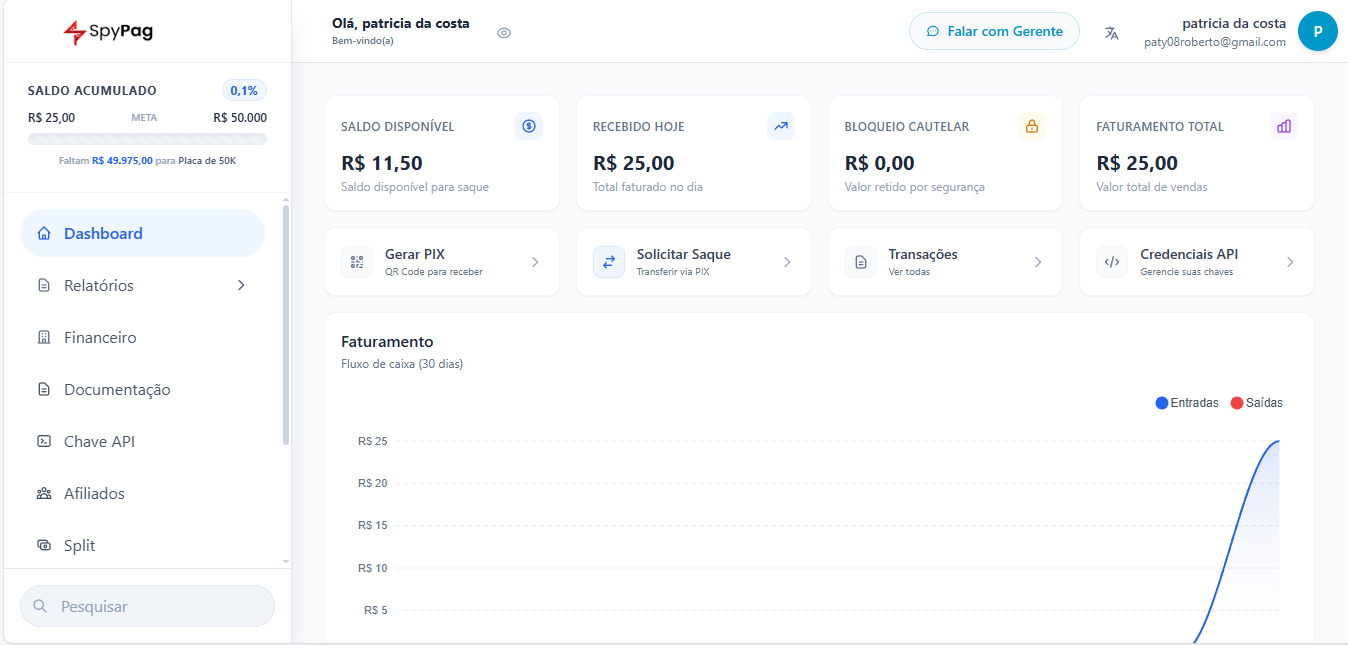Open the Gerar PIX QR code icon

click(357, 262)
